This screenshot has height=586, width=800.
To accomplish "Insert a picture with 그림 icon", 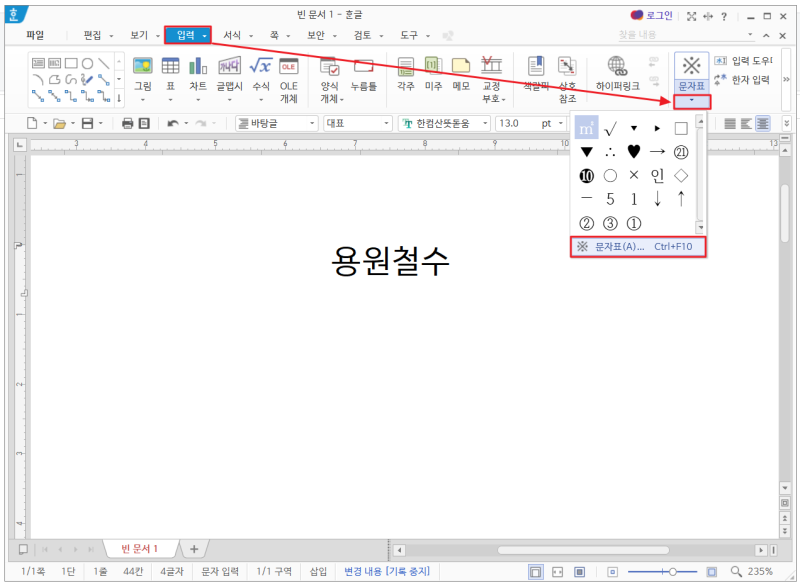I will 143,66.
